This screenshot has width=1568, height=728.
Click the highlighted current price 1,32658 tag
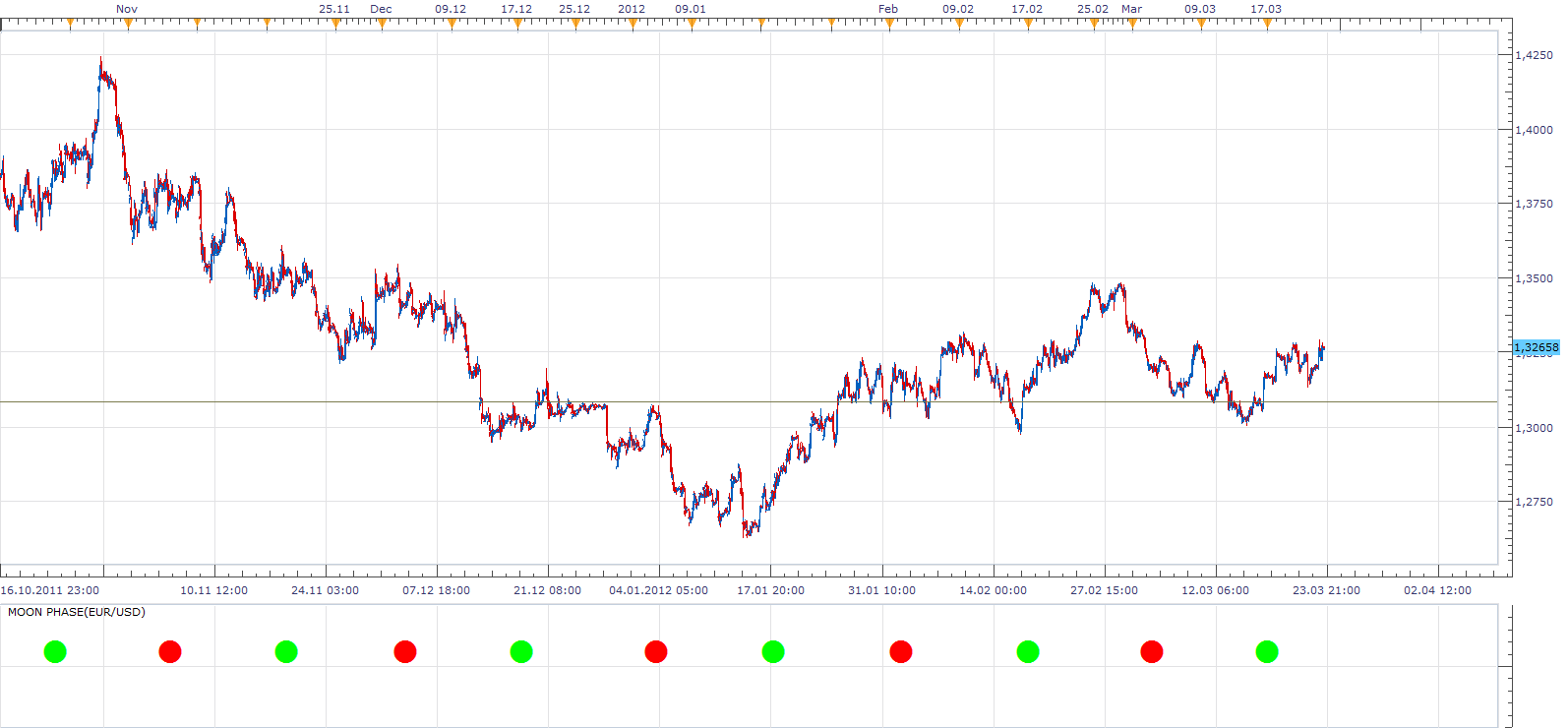pos(1537,347)
